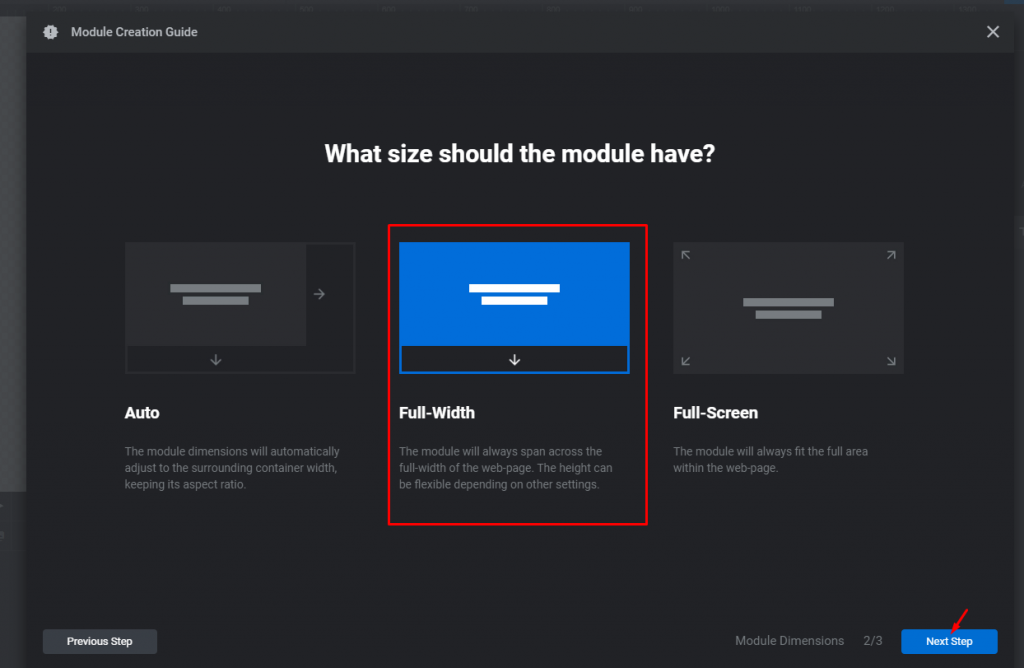Click the Module Creation Guide gear icon
1024x668 pixels.
50,32
